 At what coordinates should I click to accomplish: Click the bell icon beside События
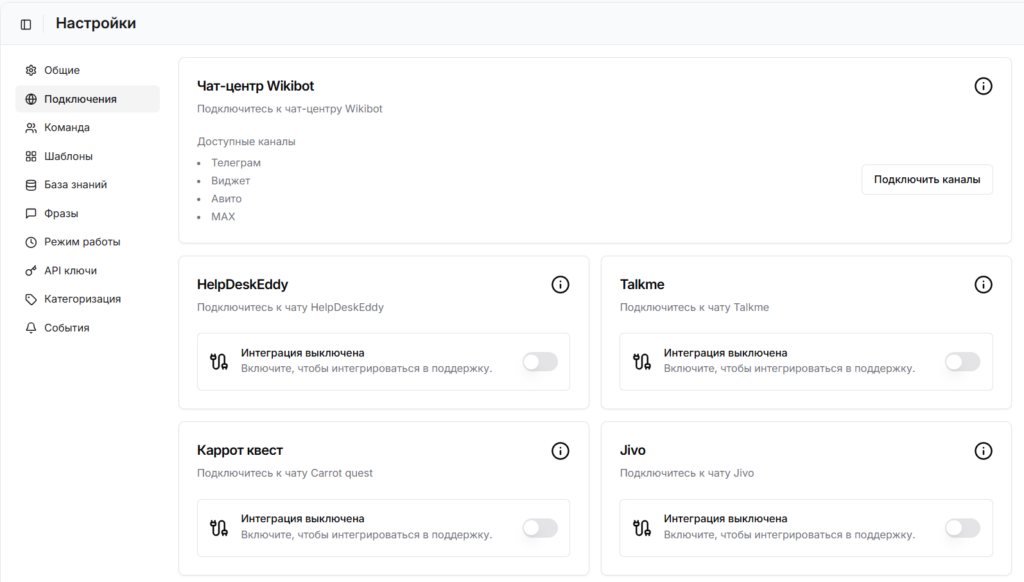[x=31, y=328]
